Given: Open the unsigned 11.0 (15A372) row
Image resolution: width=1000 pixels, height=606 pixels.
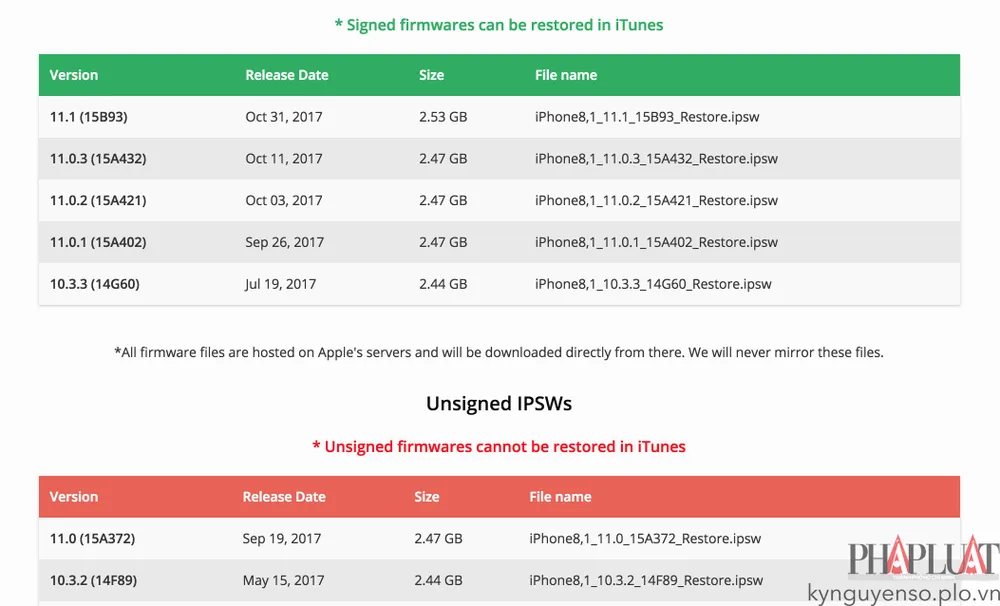Looking at the screenshot, I should click(x=499, y=538).
